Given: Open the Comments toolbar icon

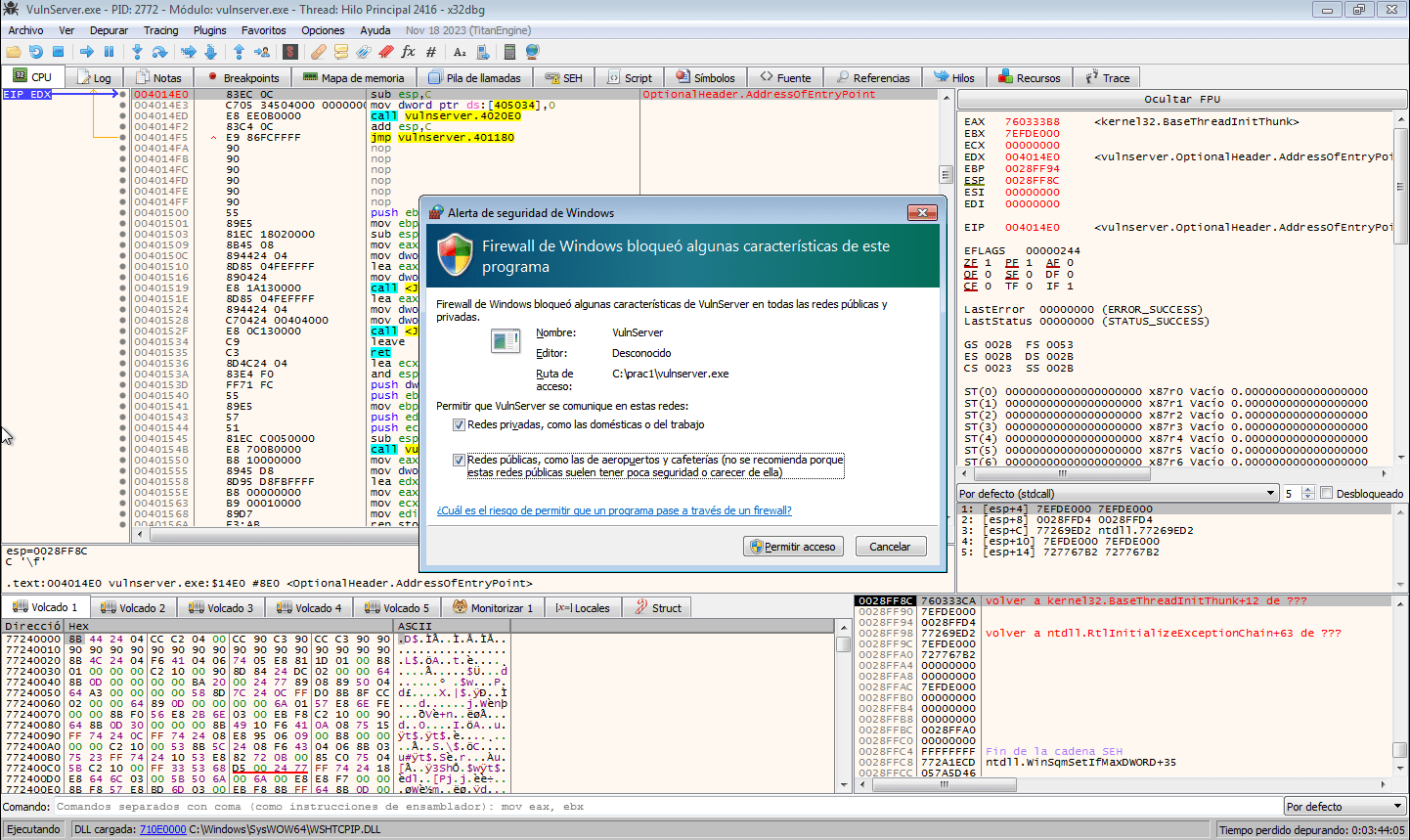Looking at the screenshot, I should (x=341, y=52).
